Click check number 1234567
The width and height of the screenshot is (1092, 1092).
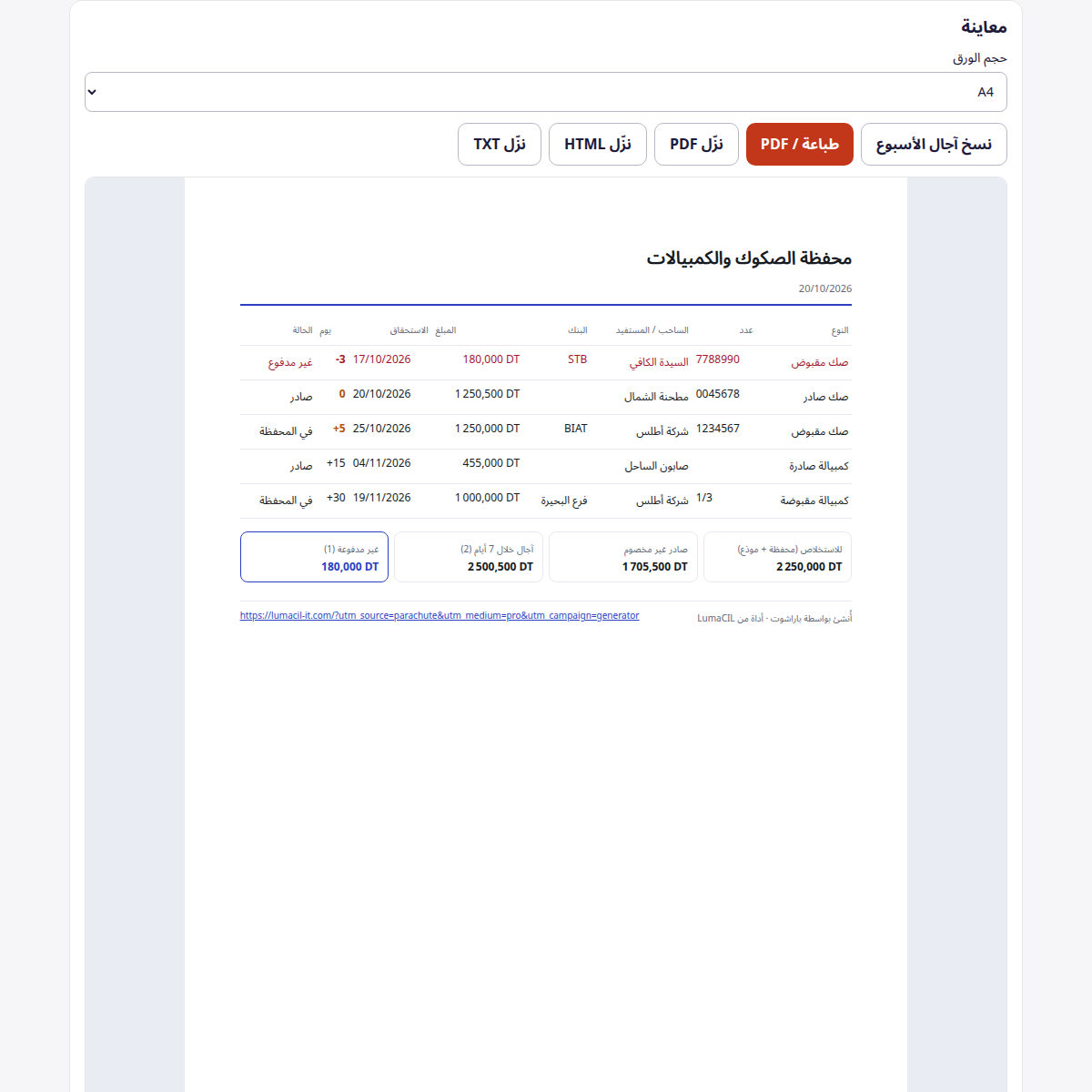click(718, 429)
